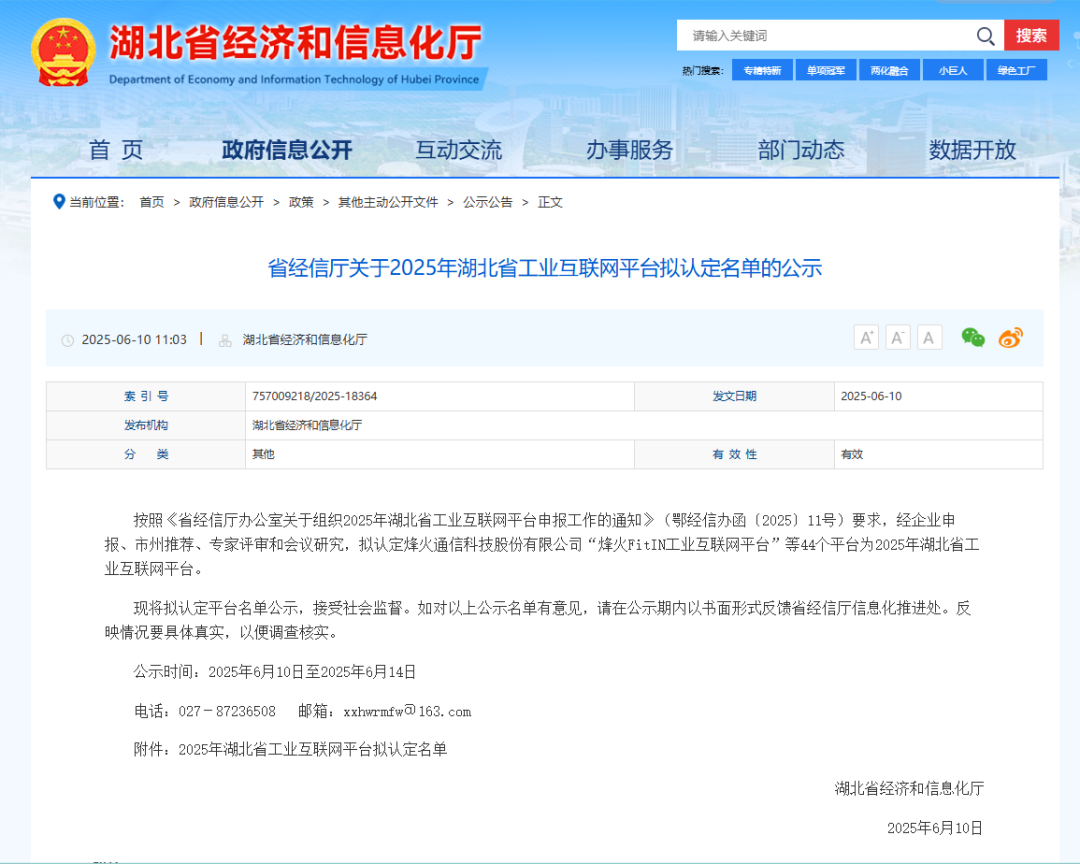Navigate to 公示公告 in the breadcrumb
Image resolution: width=1080 pixels, height=864 pixels.
coord(487,202)
